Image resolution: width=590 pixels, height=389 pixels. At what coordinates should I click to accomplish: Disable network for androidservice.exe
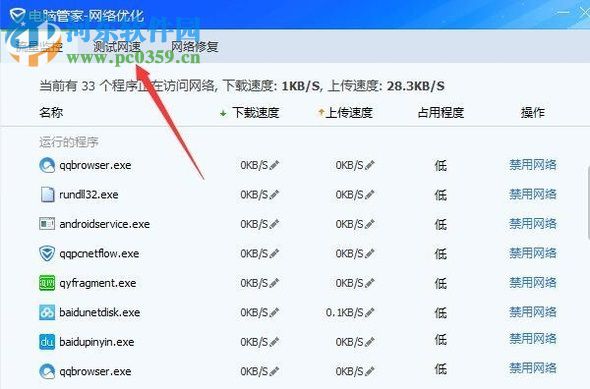[532, 223]
